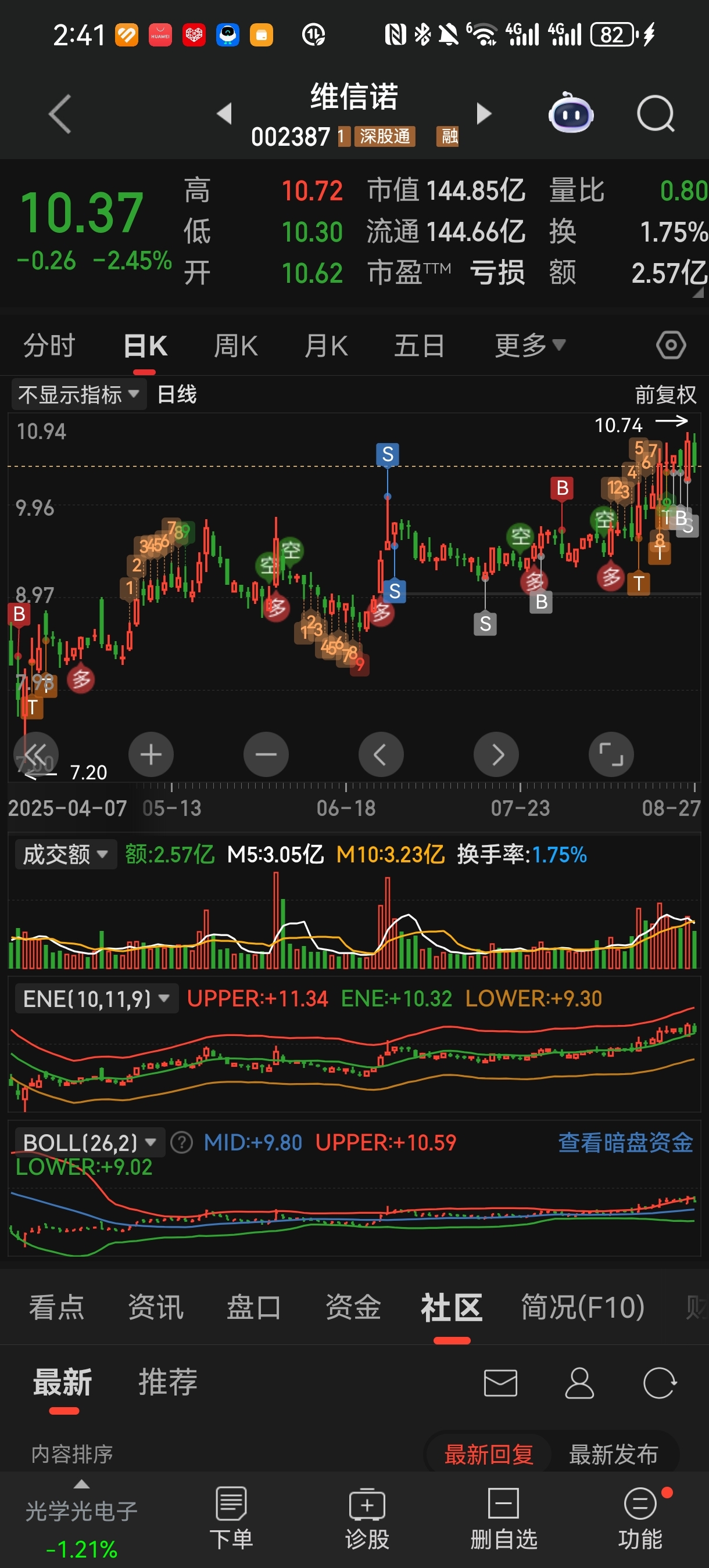This screenshot has width=709, height=1568.
Task: Jump to earliest data with double-arrow button
Action: point(36,755)
